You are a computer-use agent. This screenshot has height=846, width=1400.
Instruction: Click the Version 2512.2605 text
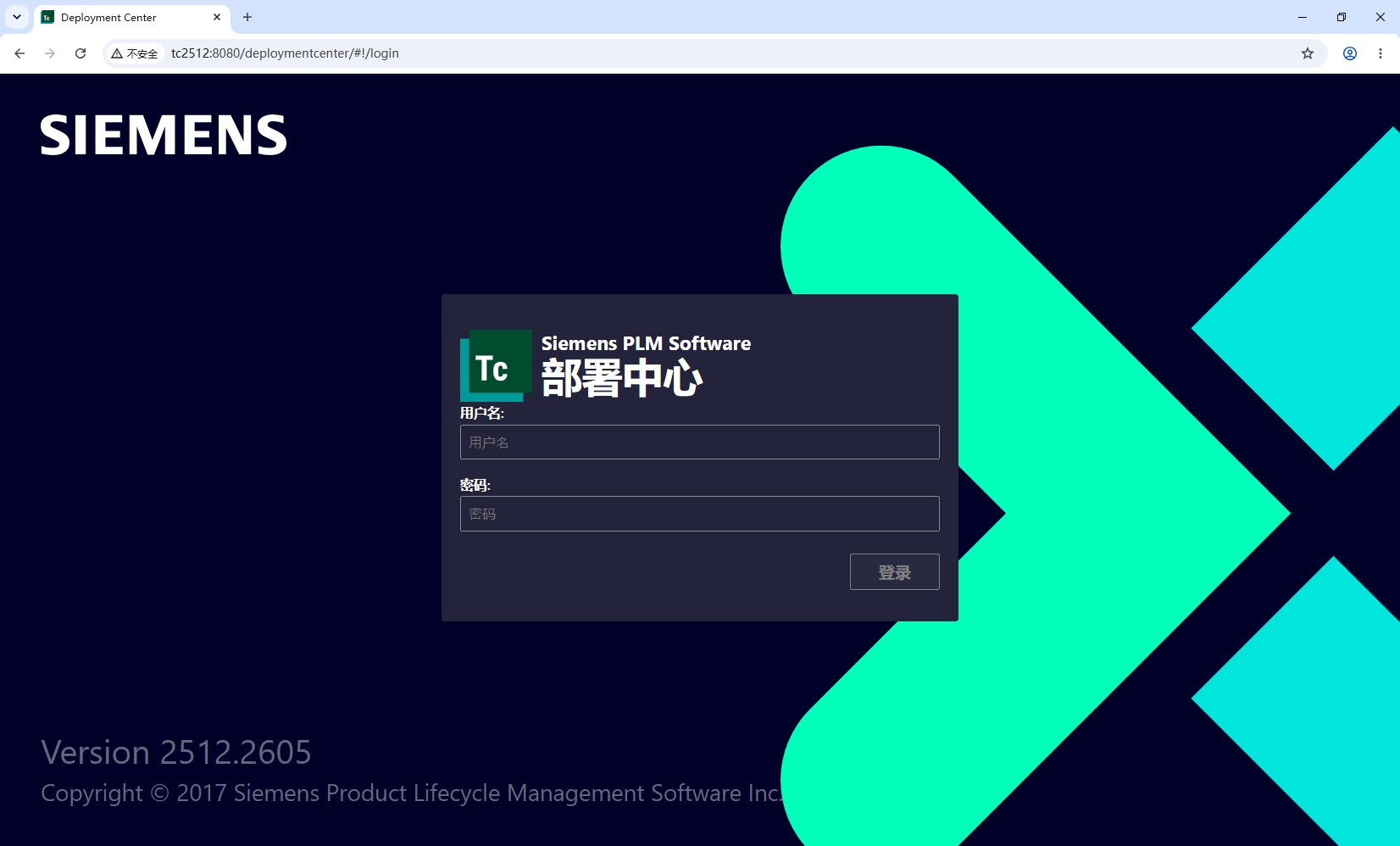[x=176, y=752]
